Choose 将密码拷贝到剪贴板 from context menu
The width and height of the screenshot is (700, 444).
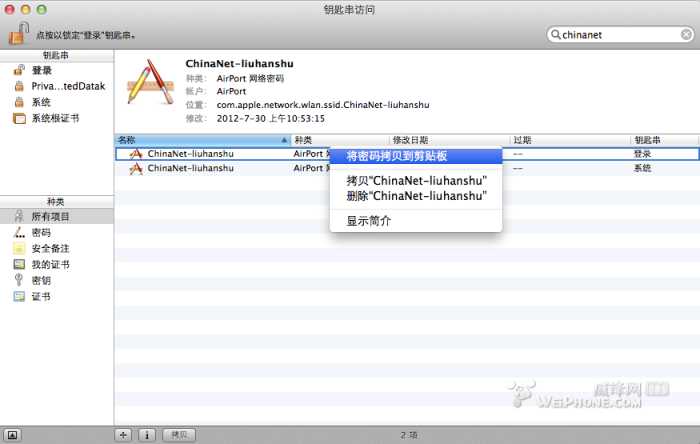click(x=396, y=156)
